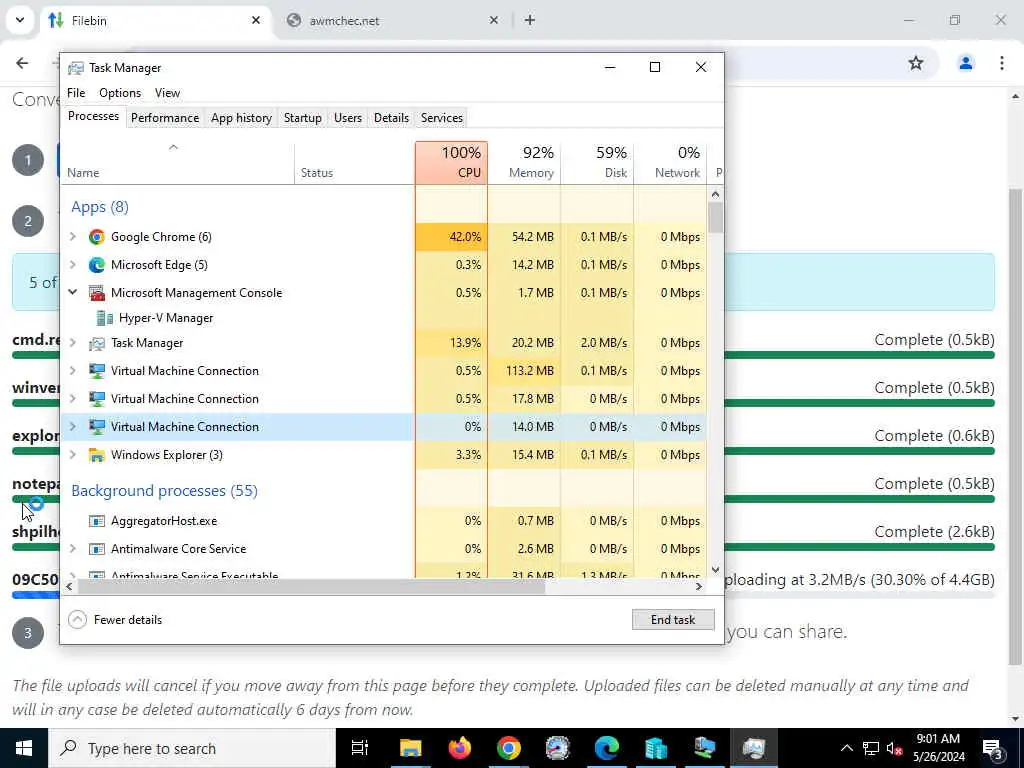Expand the Google Chrome (6) process group
This screenshot has width=1024, height=768.
(x=73, y=237)
